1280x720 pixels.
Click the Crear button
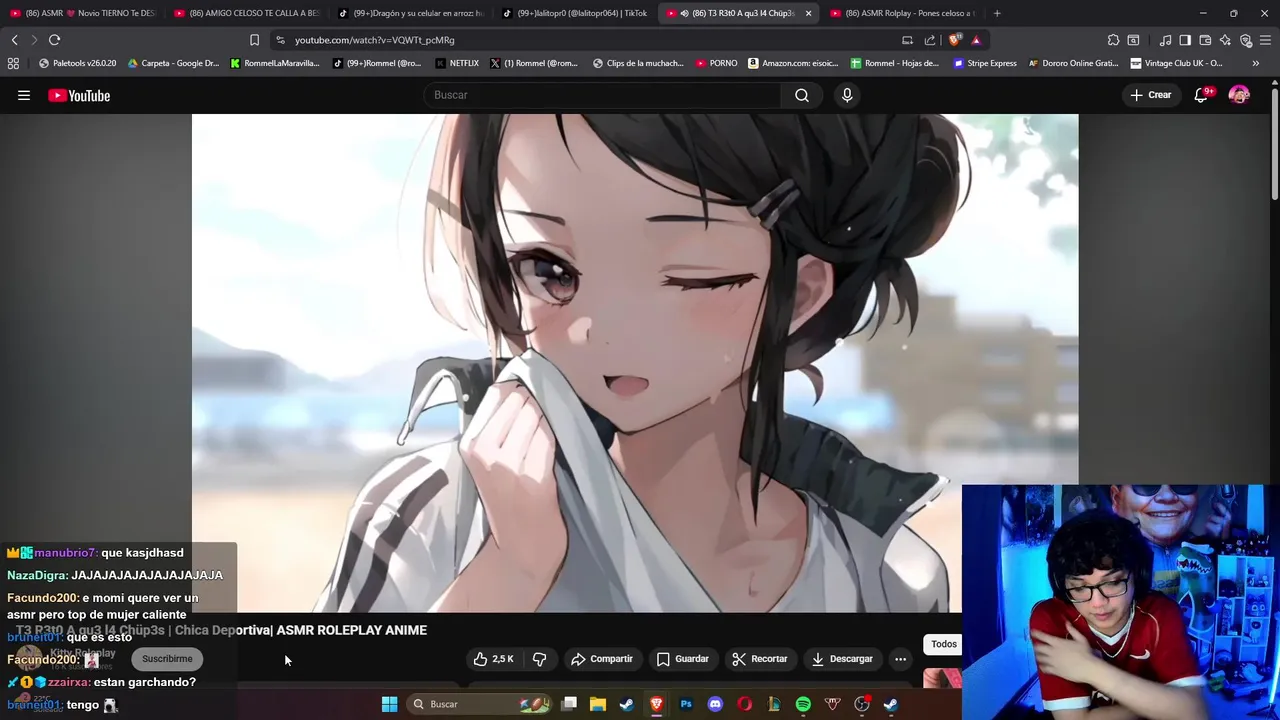pos(1150,95)
